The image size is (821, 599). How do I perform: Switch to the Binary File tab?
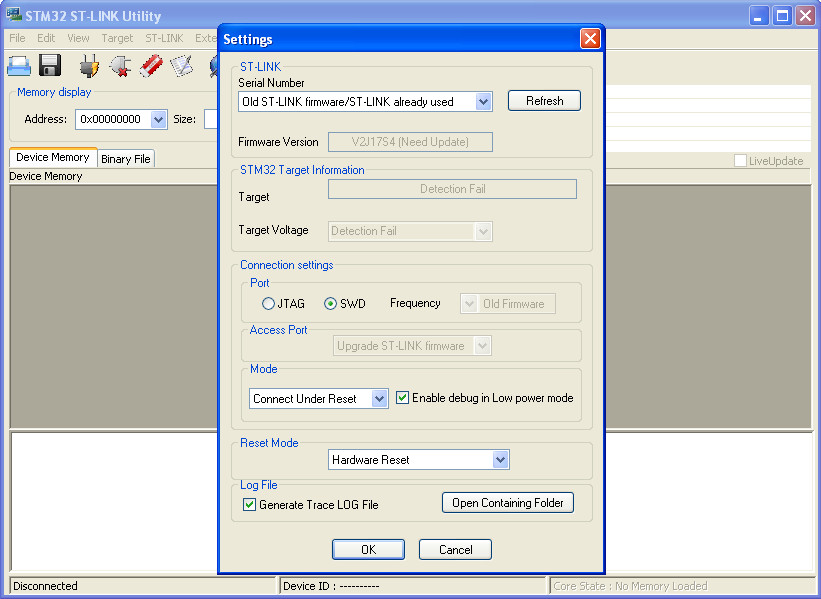(x=126, y=159)
